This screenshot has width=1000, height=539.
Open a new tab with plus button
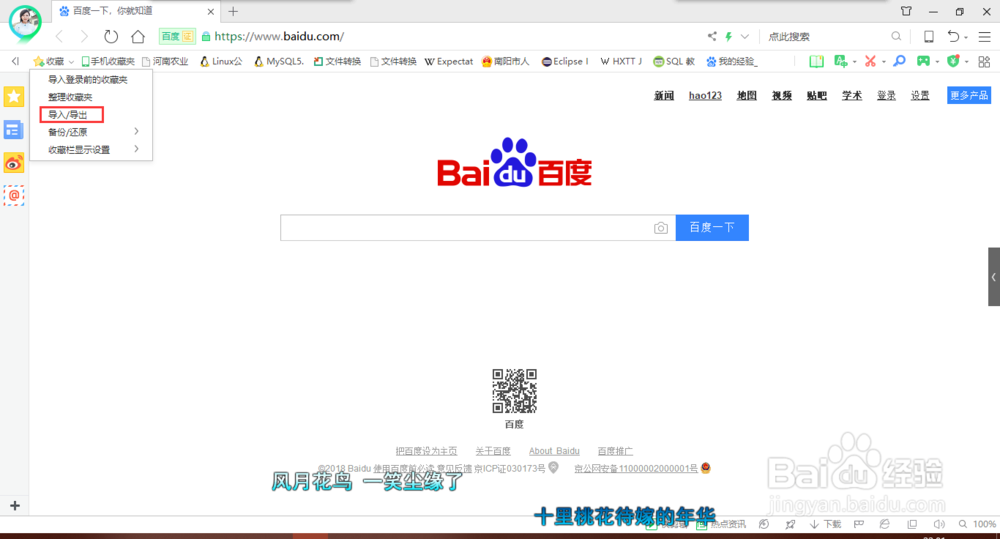point(233,11)
